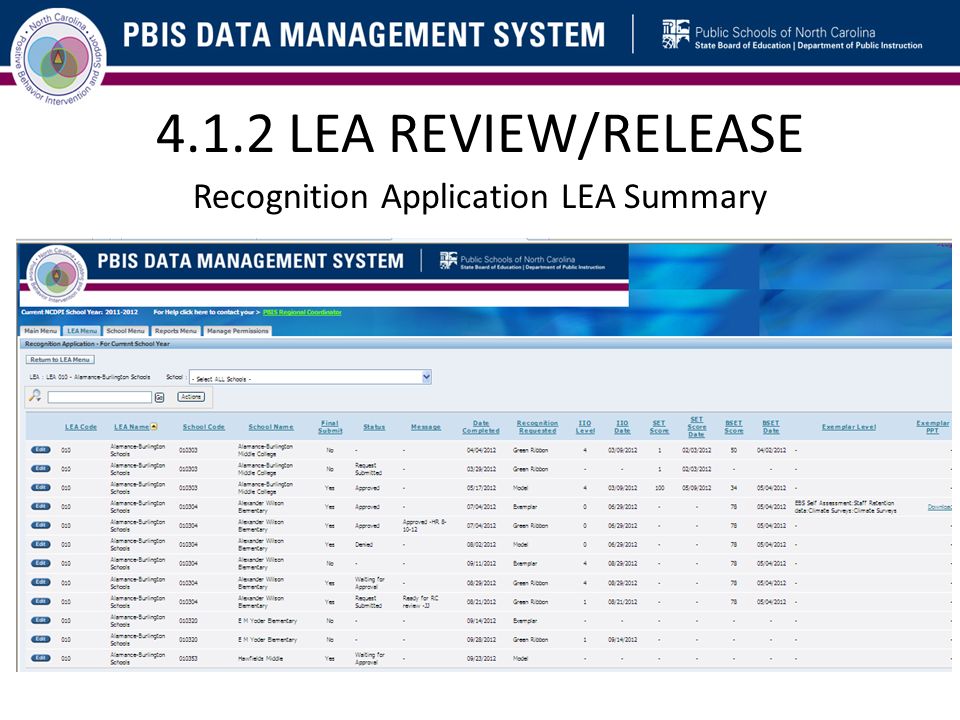Edit the E M Yoder row completed 09/14/2012
The image size is (960, 720).
point(40,620)
